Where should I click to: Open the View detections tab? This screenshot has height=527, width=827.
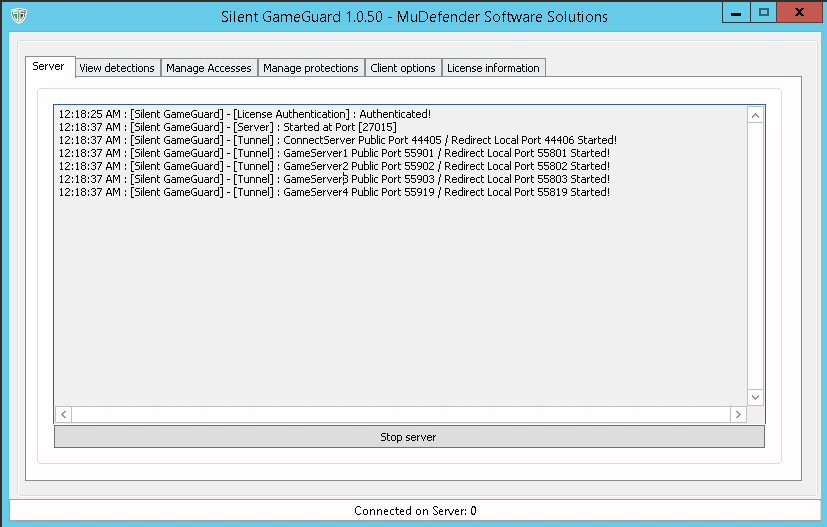[x=117, y=68]
